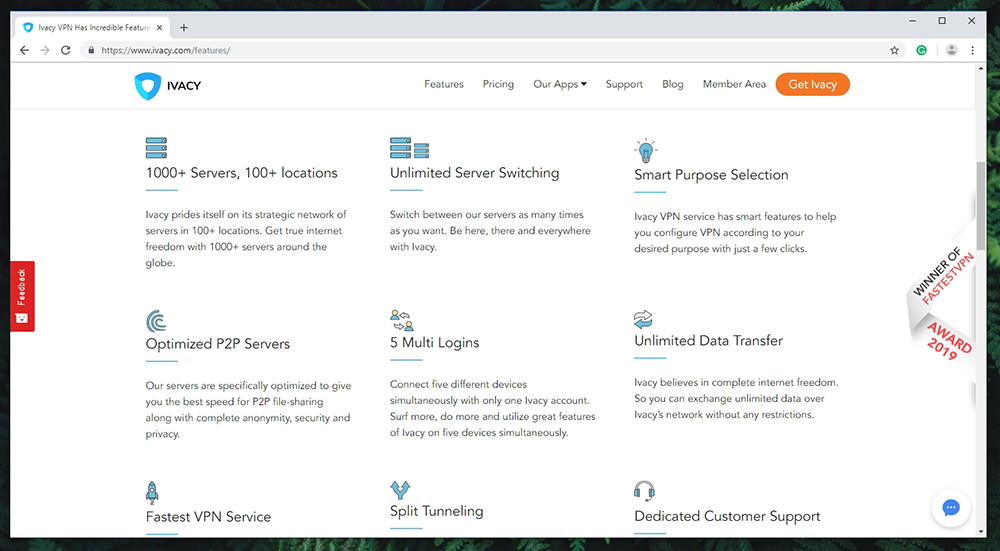Click the paragraph starting 'Our servers are specifically optimized'
The height and width of the screenshot is (551, 1000).
coord(248,409)
